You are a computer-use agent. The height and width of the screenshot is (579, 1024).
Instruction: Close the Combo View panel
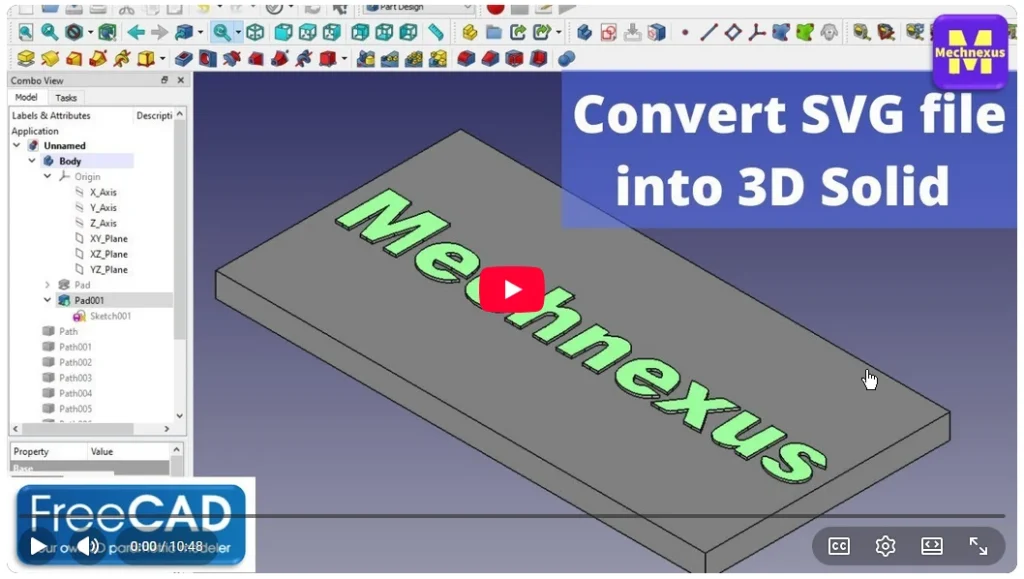pyautogui.click(x=181, y=80)
